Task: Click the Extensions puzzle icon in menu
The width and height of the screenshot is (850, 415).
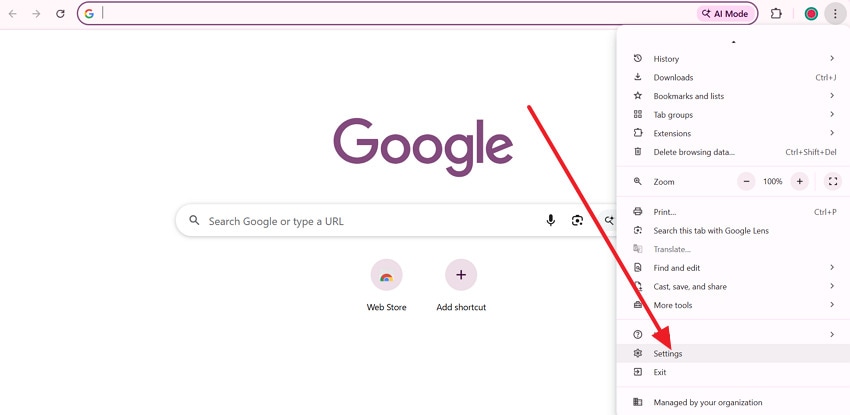Action: (x=638, y=133)
